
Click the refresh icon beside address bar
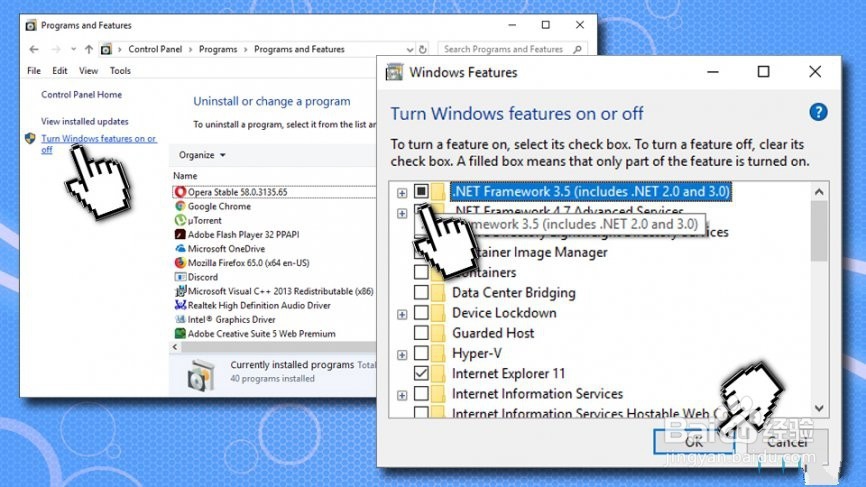(x=423, y=49)
